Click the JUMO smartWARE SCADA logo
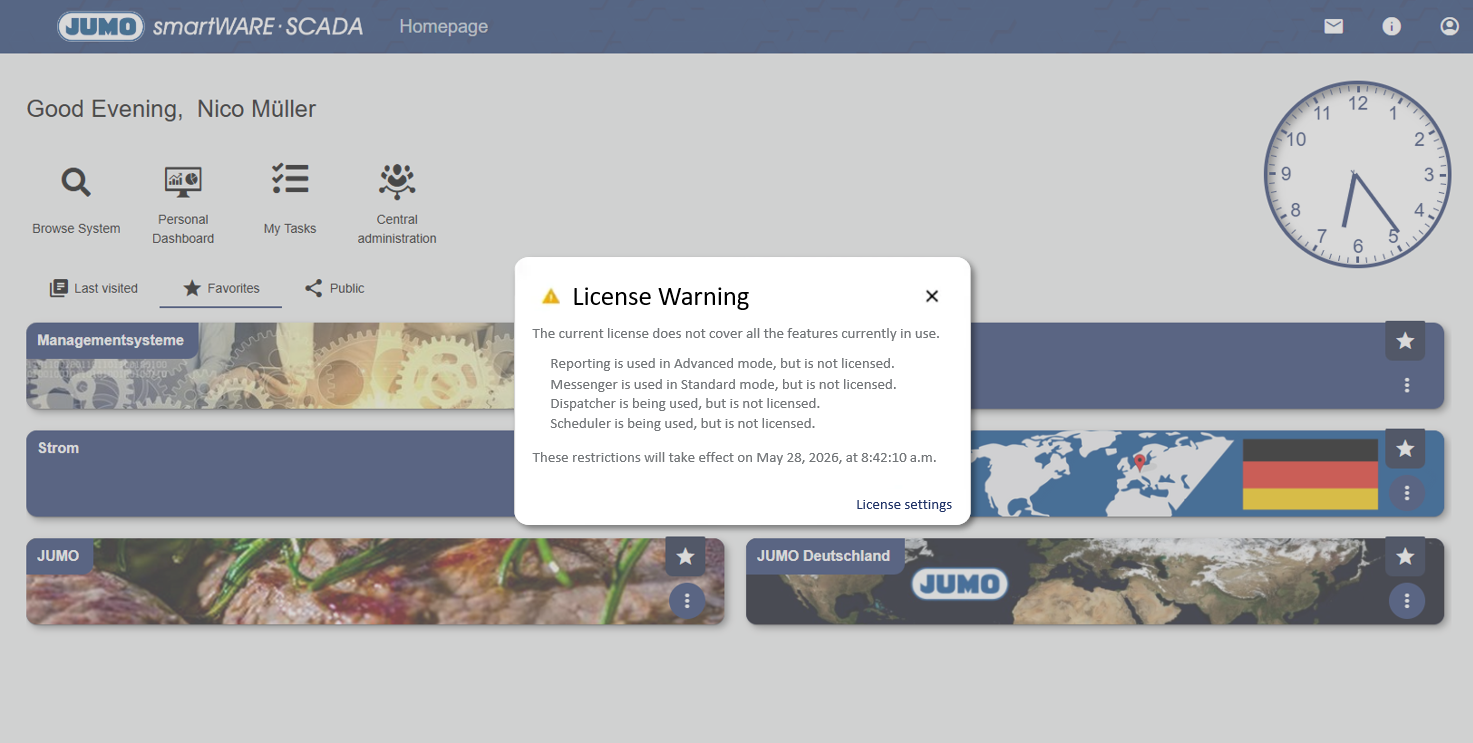Viewport: 1473px width, 743px height. pyautogui.click(x=210, y=26)
